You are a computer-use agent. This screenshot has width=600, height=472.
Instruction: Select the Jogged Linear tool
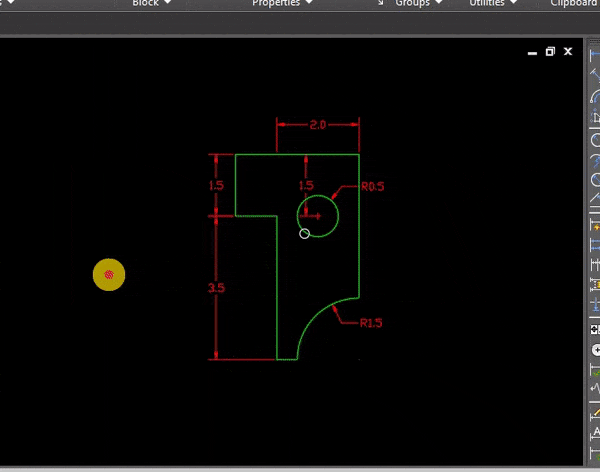point(595,389)
